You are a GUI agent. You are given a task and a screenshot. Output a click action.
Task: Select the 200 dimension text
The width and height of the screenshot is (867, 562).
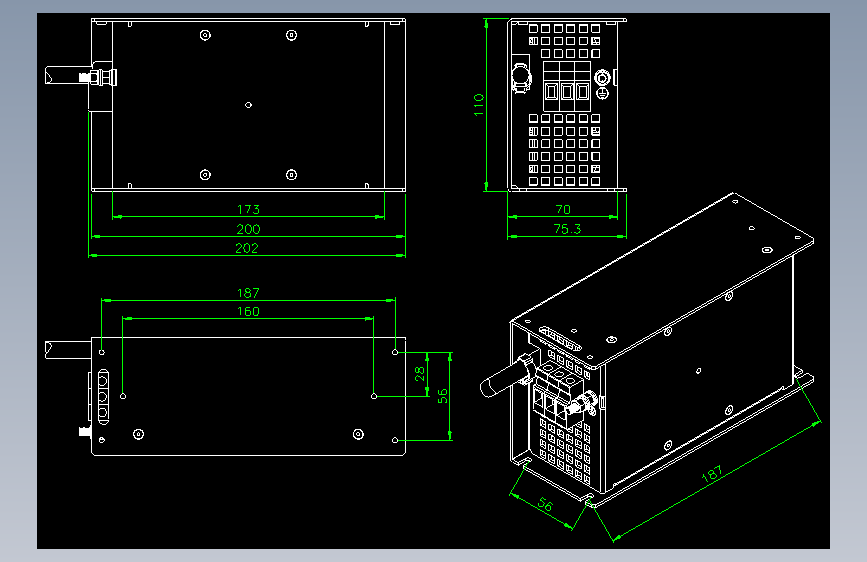[x=248, y=229]
